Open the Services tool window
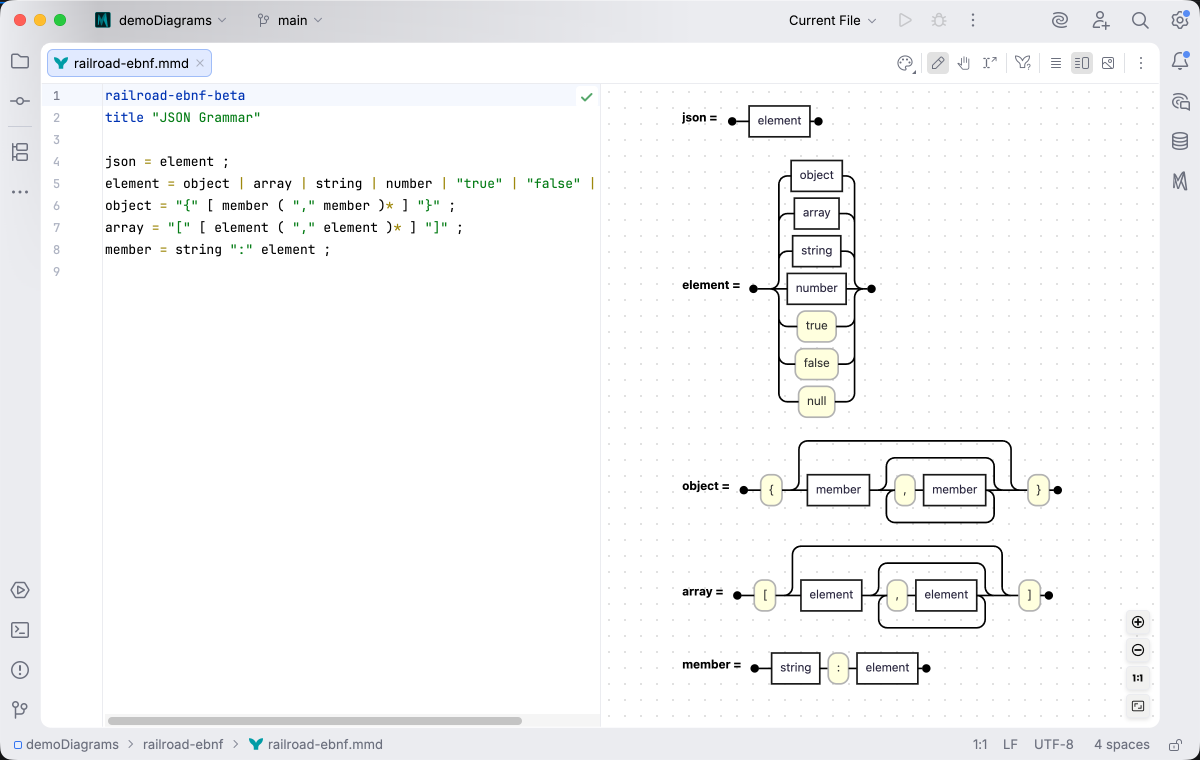The image size is (1200, 760). coord(20,590)
